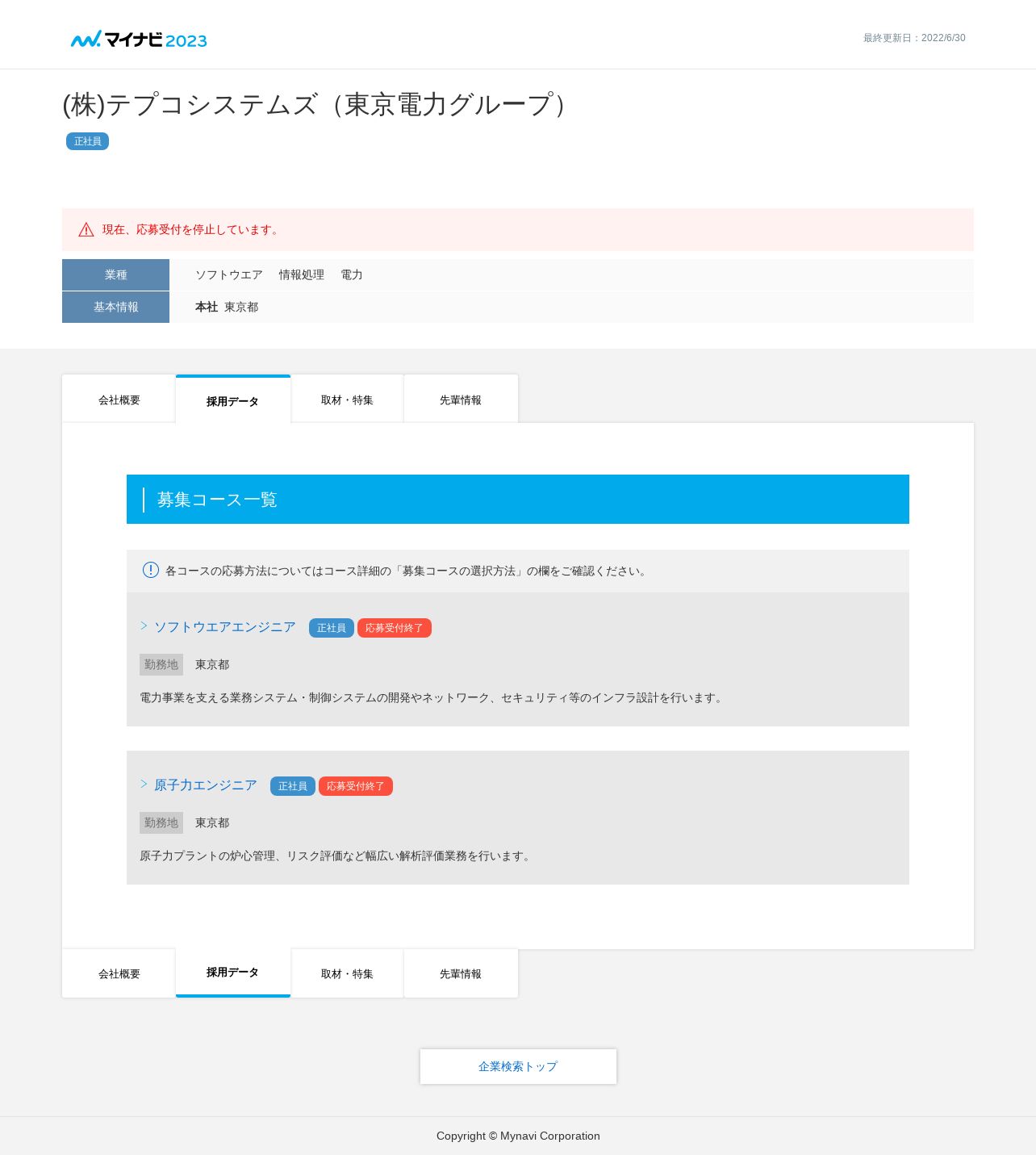Screen dimensions: 1036x1155
Task: Click the 最終更新日：2022/6/30 text
Action: pos(914,38)
